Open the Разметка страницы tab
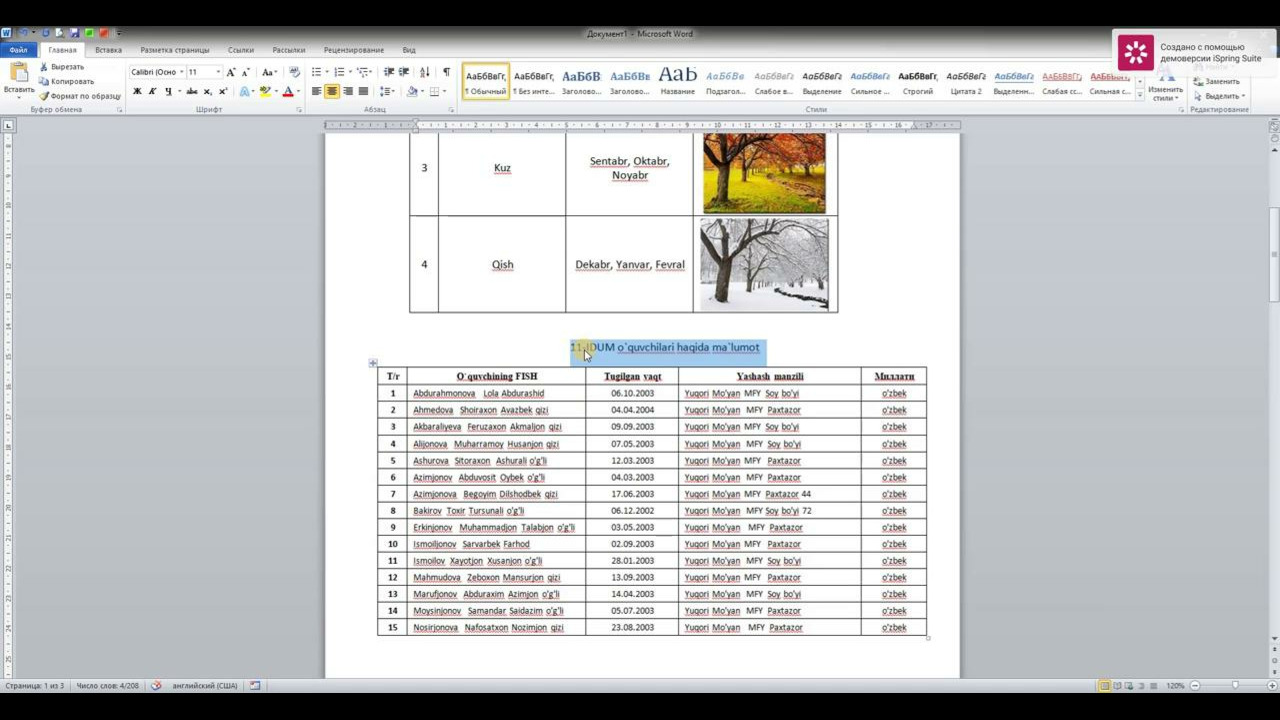Viewport: 1280px width, 720px height. pos(174,50)
